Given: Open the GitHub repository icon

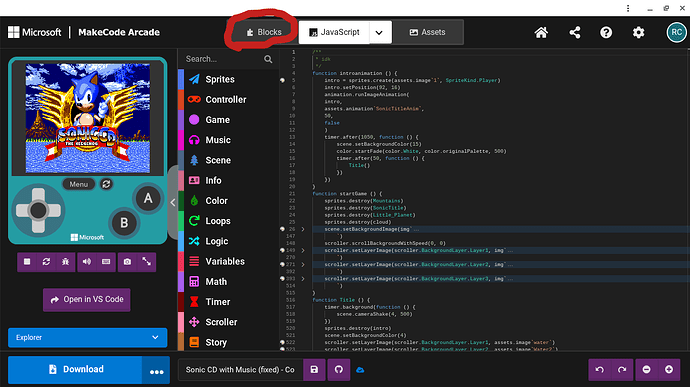Looking at the screenshot, I should [x=339, y=370].
